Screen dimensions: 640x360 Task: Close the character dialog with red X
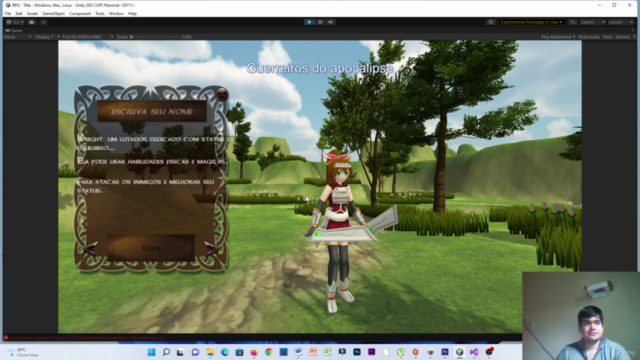222,94
